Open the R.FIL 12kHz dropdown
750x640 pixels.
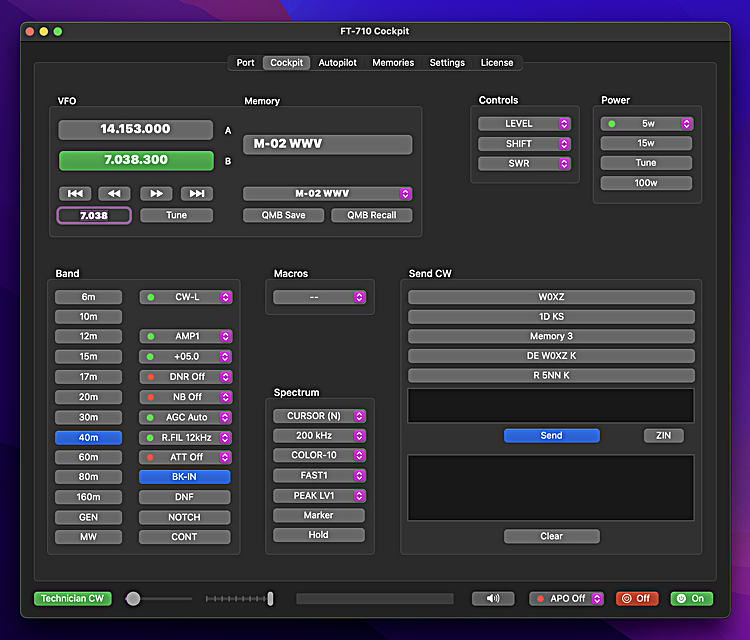click(186, 438)
